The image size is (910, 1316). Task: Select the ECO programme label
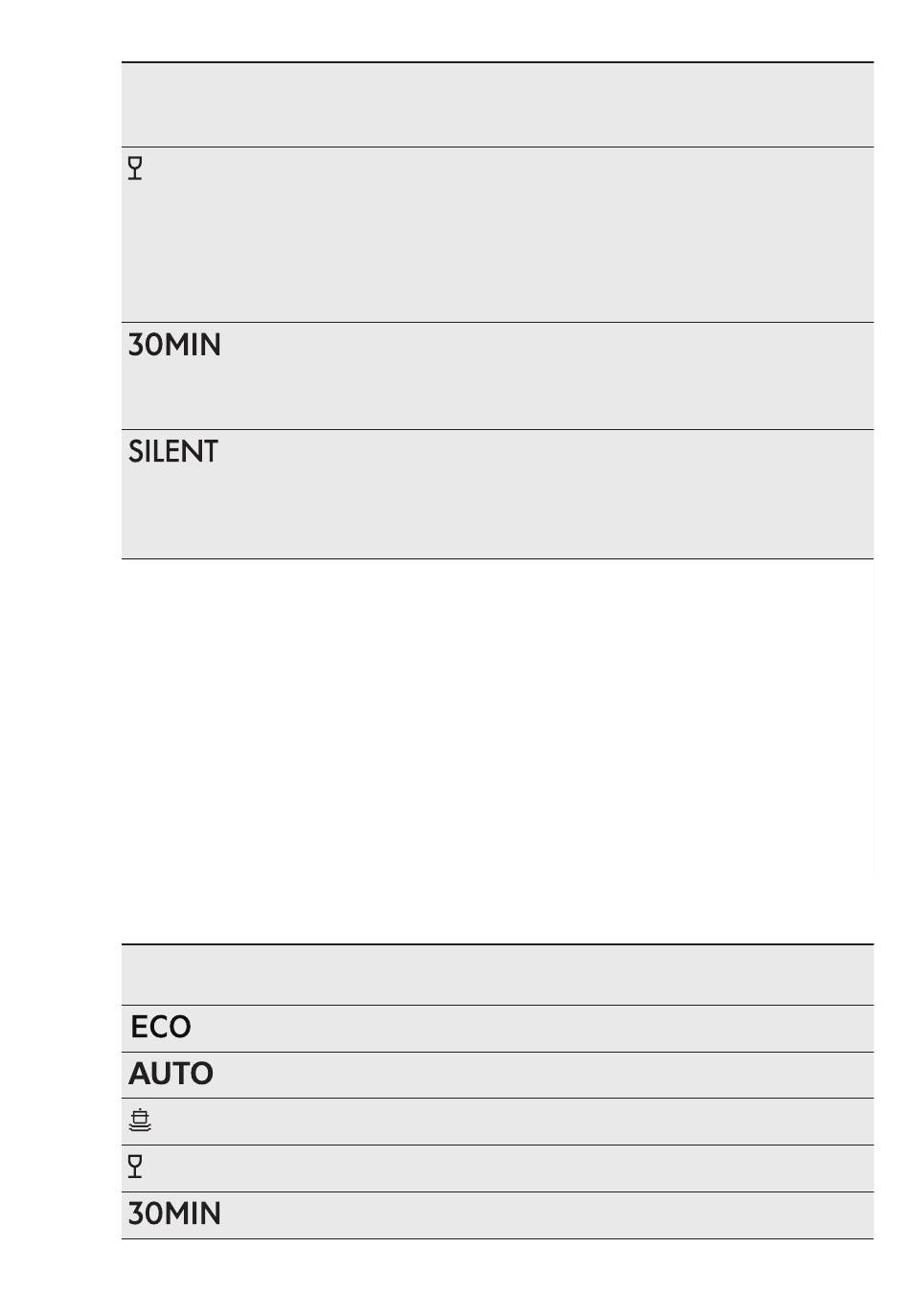coord(161,1028)
